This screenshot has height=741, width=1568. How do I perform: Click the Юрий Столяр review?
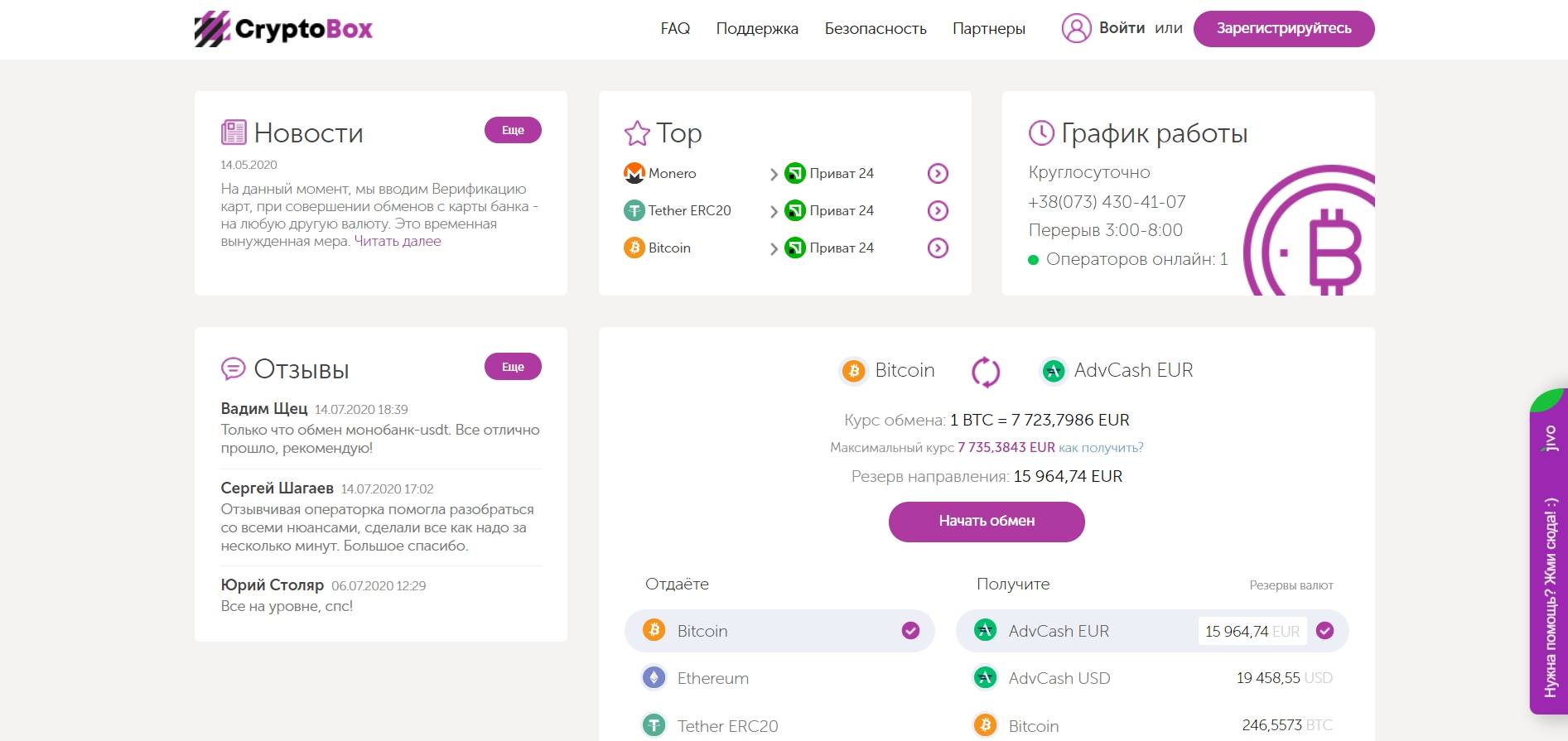point(380,595)
